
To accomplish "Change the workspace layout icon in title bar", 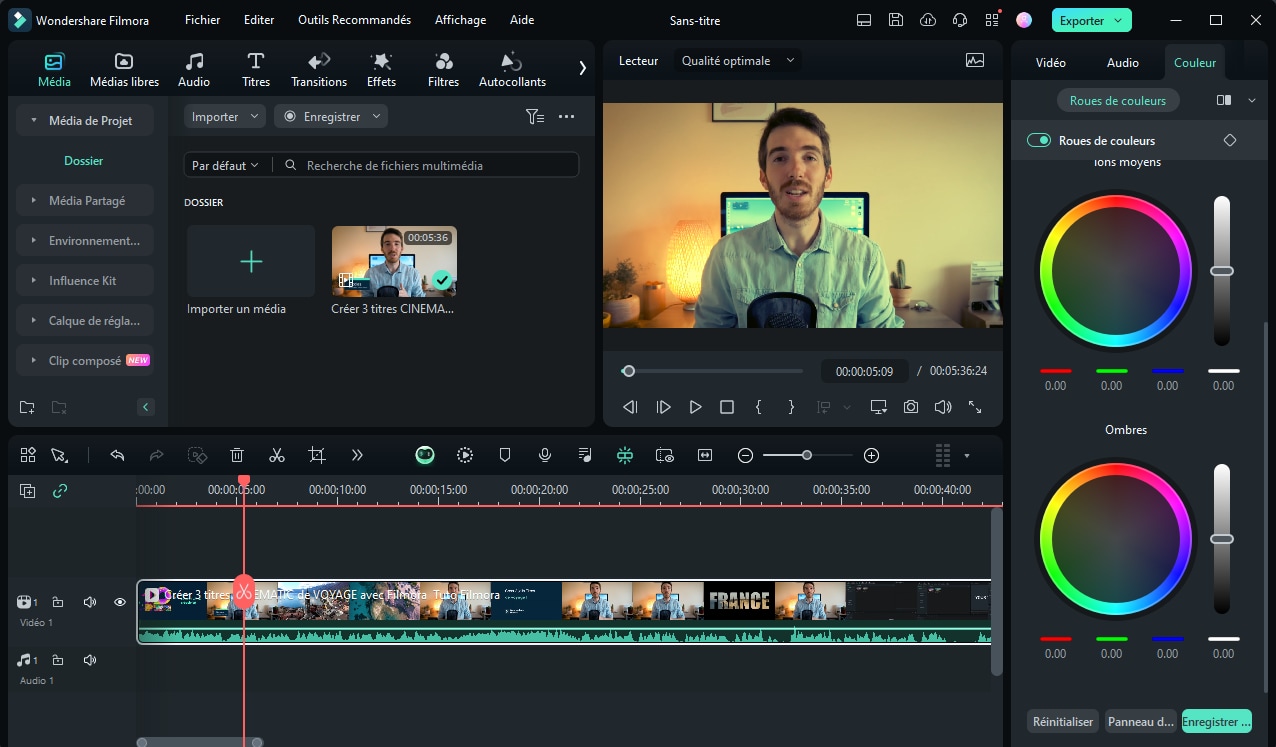I will pyautogui.click(x=864, y=20).
